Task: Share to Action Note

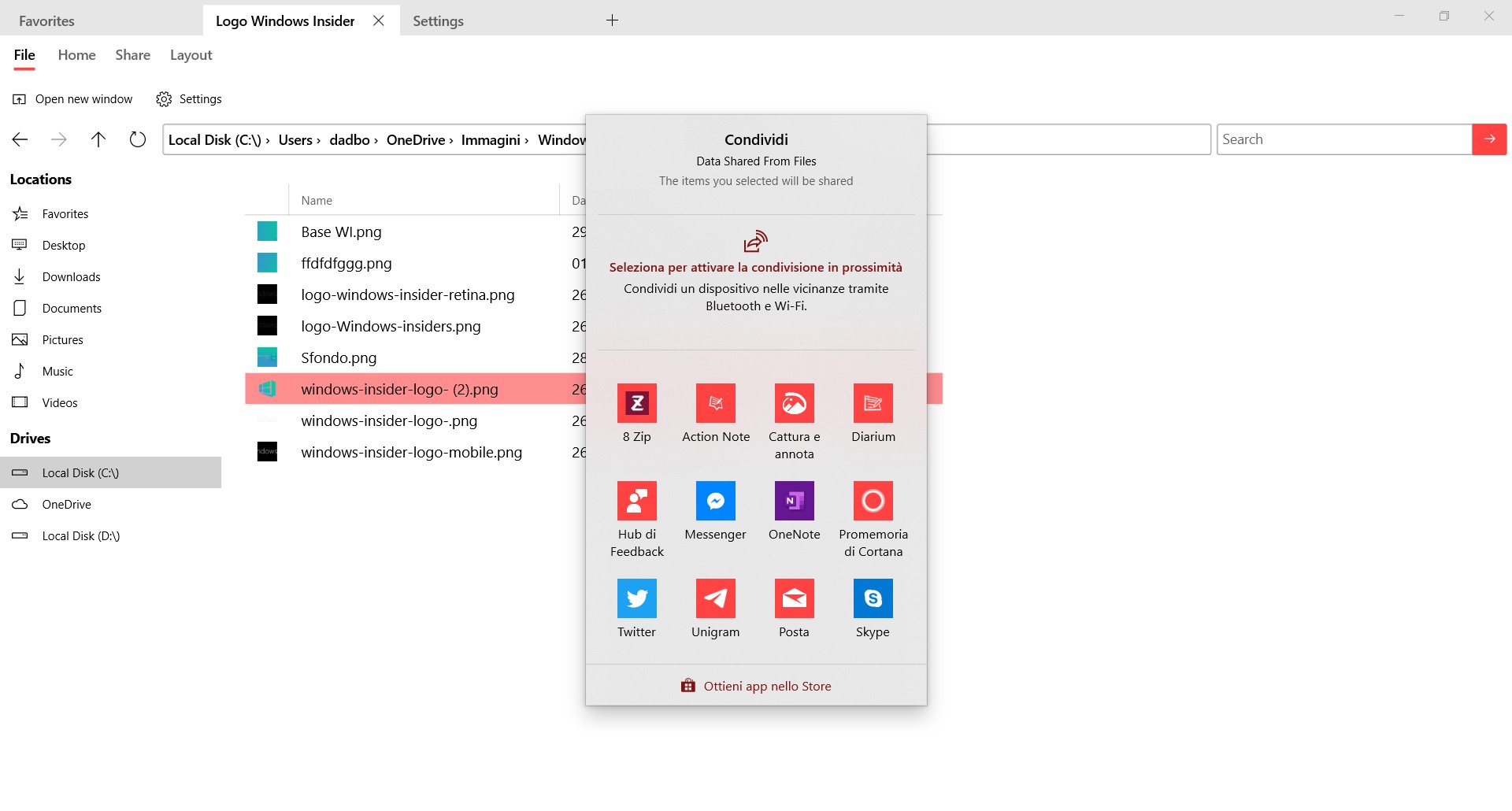Action: pyautogui.click(x=715, y=414)
